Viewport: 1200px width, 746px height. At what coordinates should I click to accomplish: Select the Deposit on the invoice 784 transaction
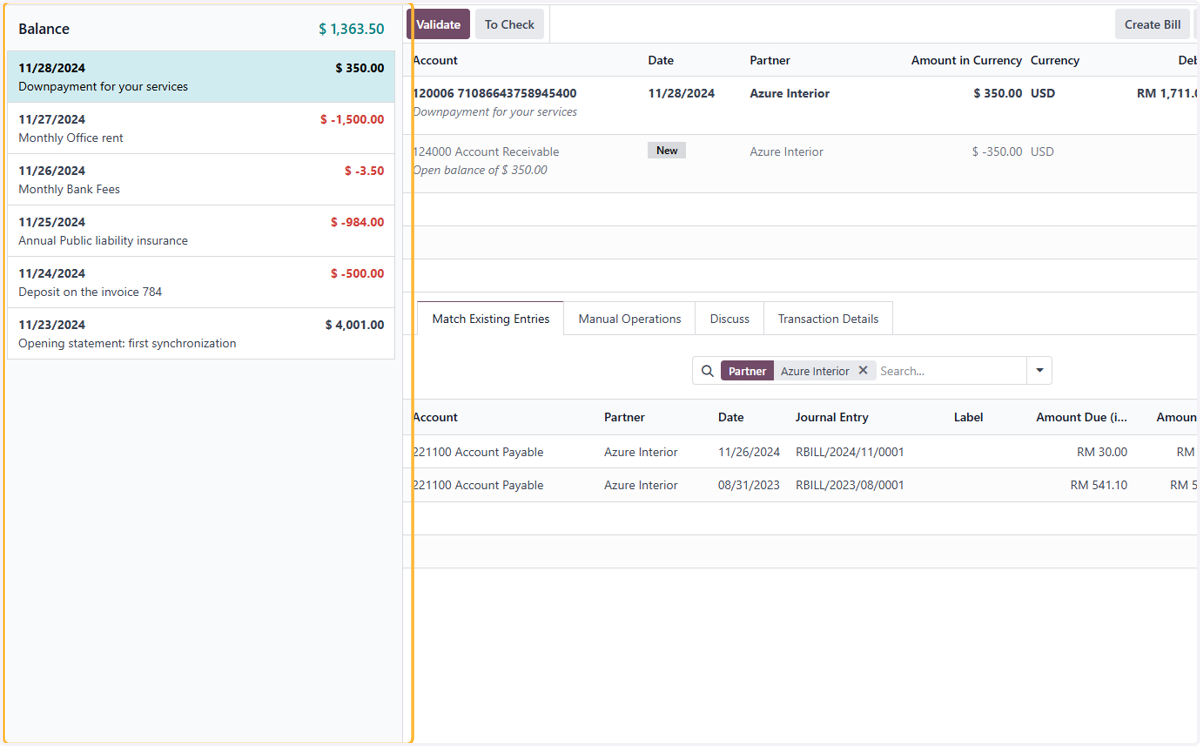[201, 282]
